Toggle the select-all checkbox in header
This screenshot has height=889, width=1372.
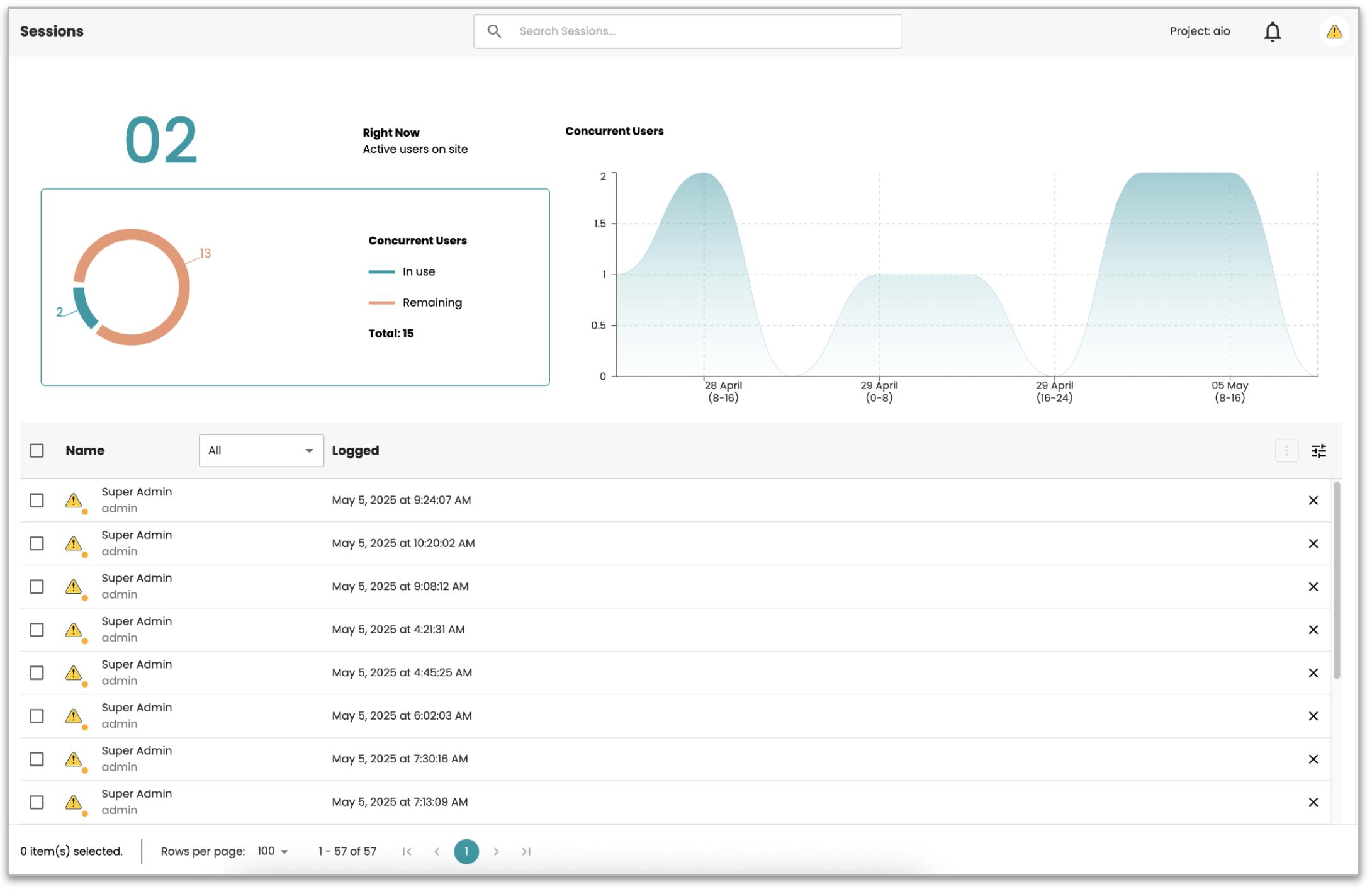tap(37, 451)
